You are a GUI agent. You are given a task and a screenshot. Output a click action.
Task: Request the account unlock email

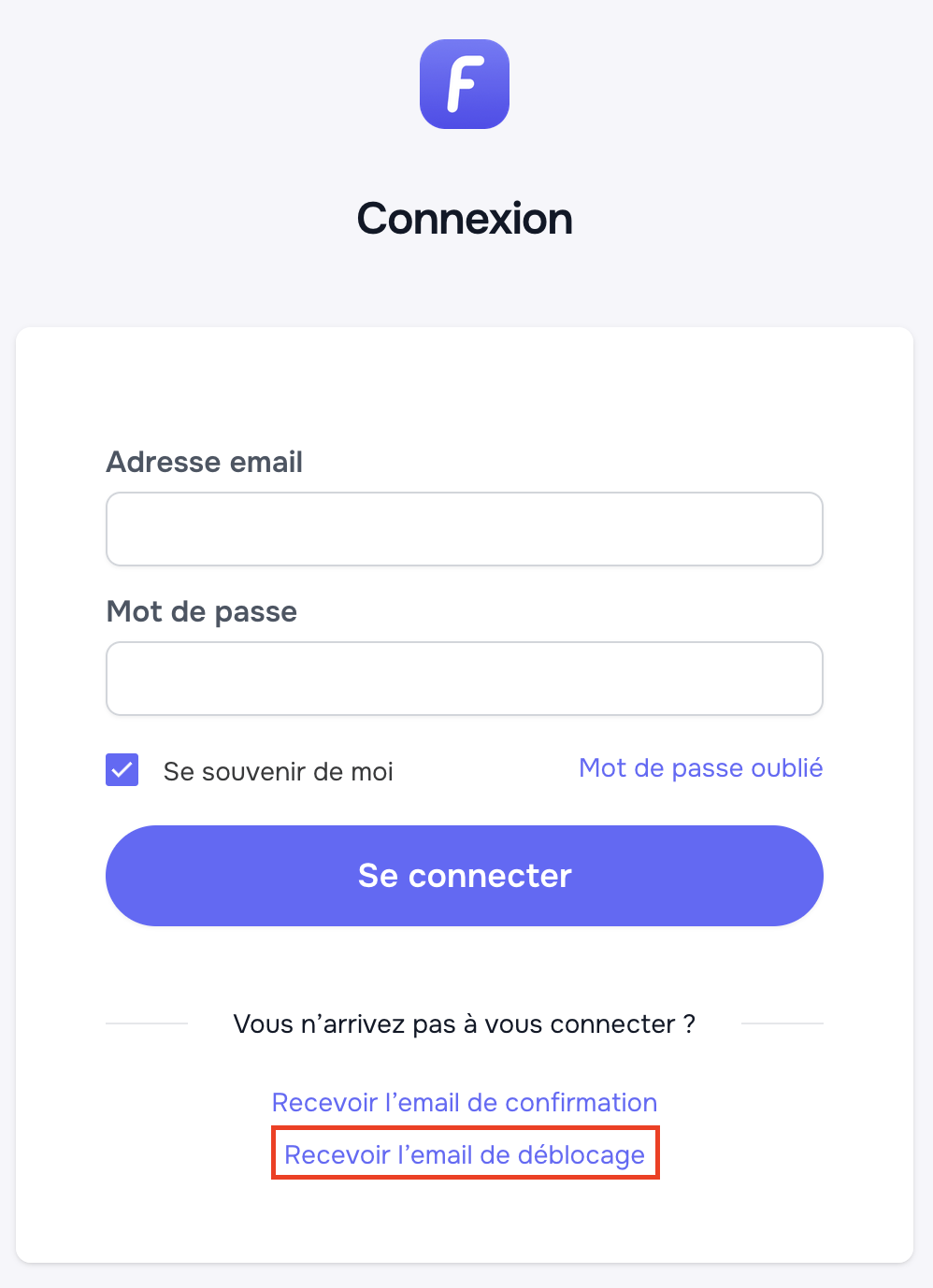pos(465,1155)
